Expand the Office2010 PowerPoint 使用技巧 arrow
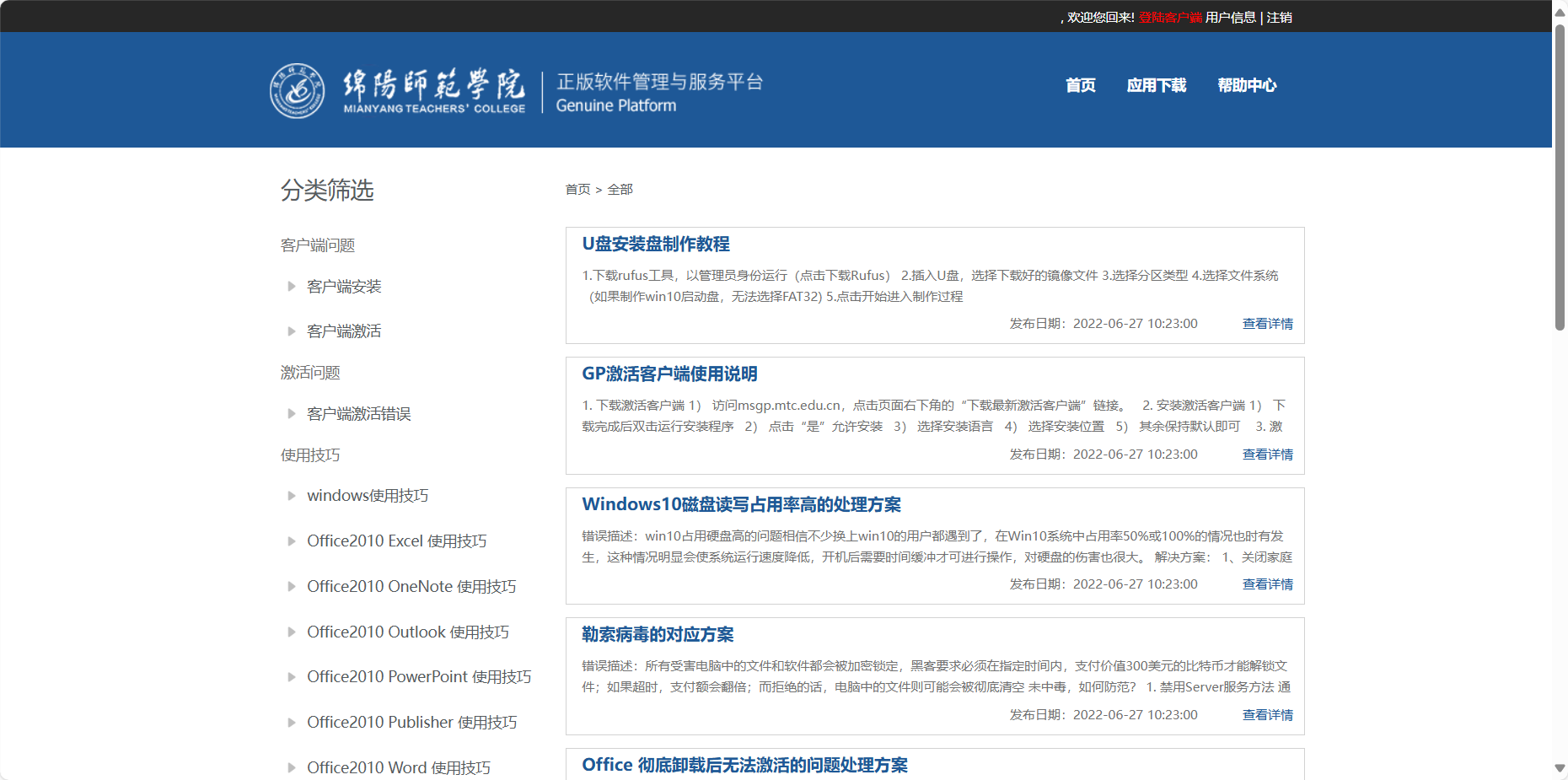Viewport: 1568px width, 780px height. click(x=292, y=677)
